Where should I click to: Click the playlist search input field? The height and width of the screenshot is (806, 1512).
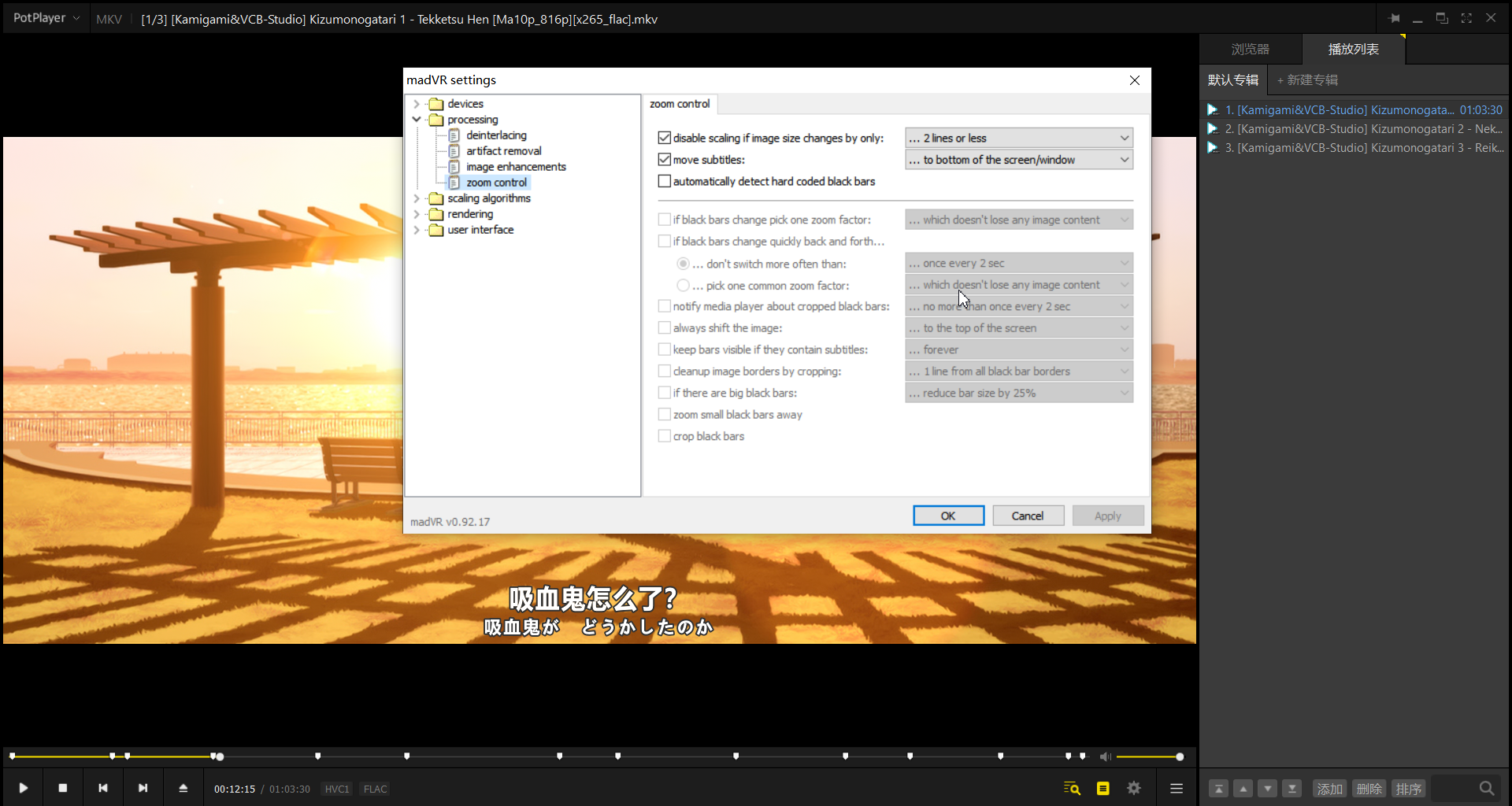point(1454,789)
